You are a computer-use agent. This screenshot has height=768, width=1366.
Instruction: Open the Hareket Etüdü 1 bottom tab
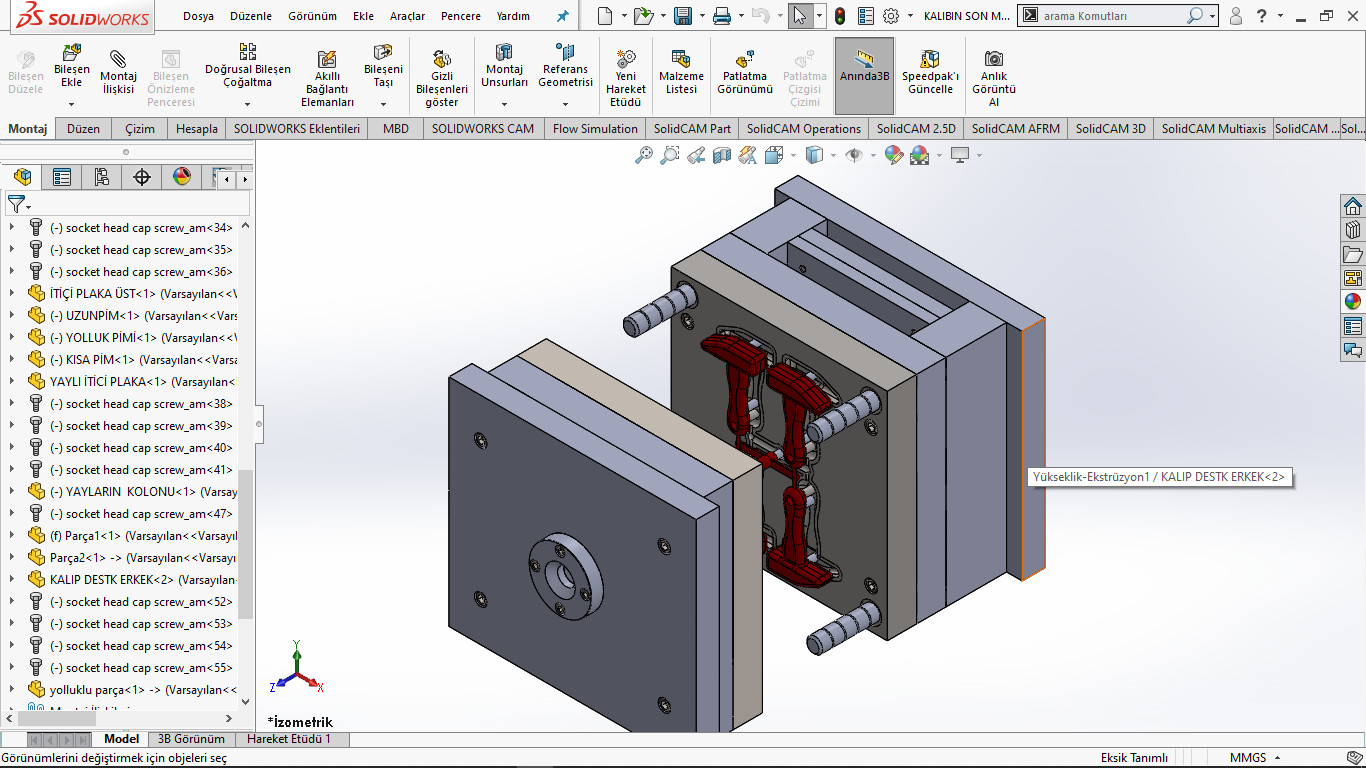point(289,739)
